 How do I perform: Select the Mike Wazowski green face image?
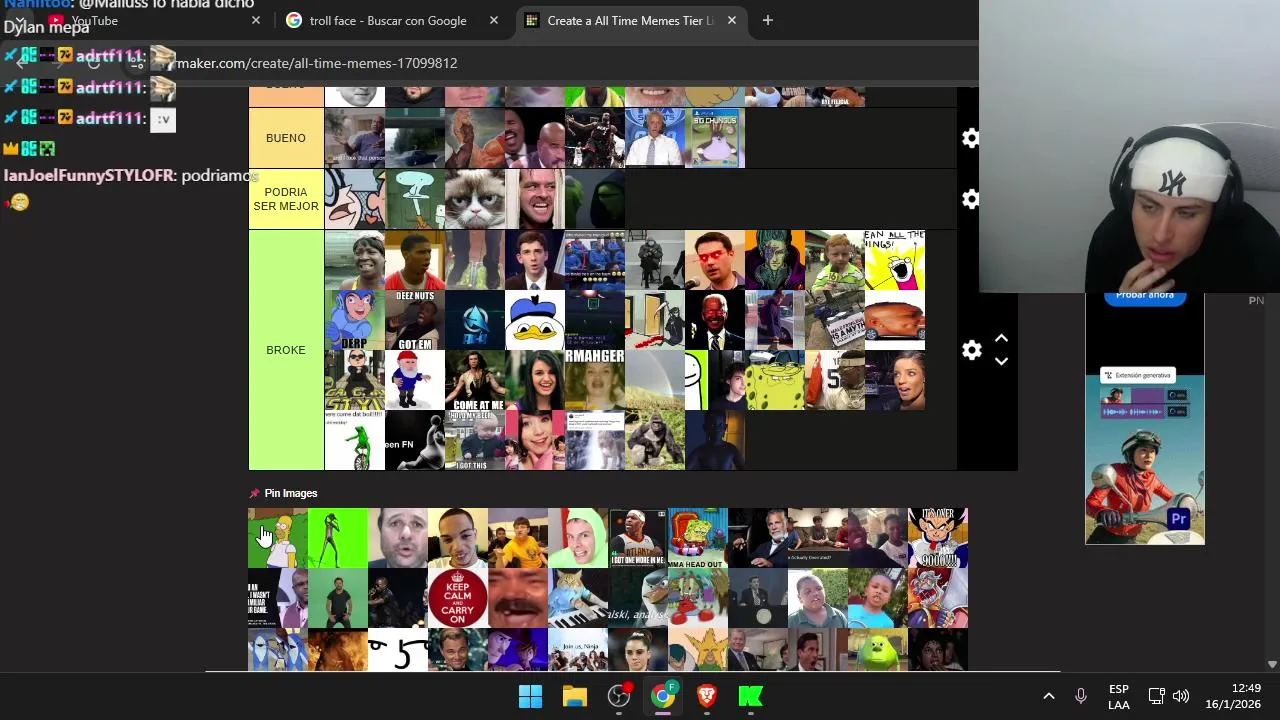pyautogui.click(x=878, y=650)
